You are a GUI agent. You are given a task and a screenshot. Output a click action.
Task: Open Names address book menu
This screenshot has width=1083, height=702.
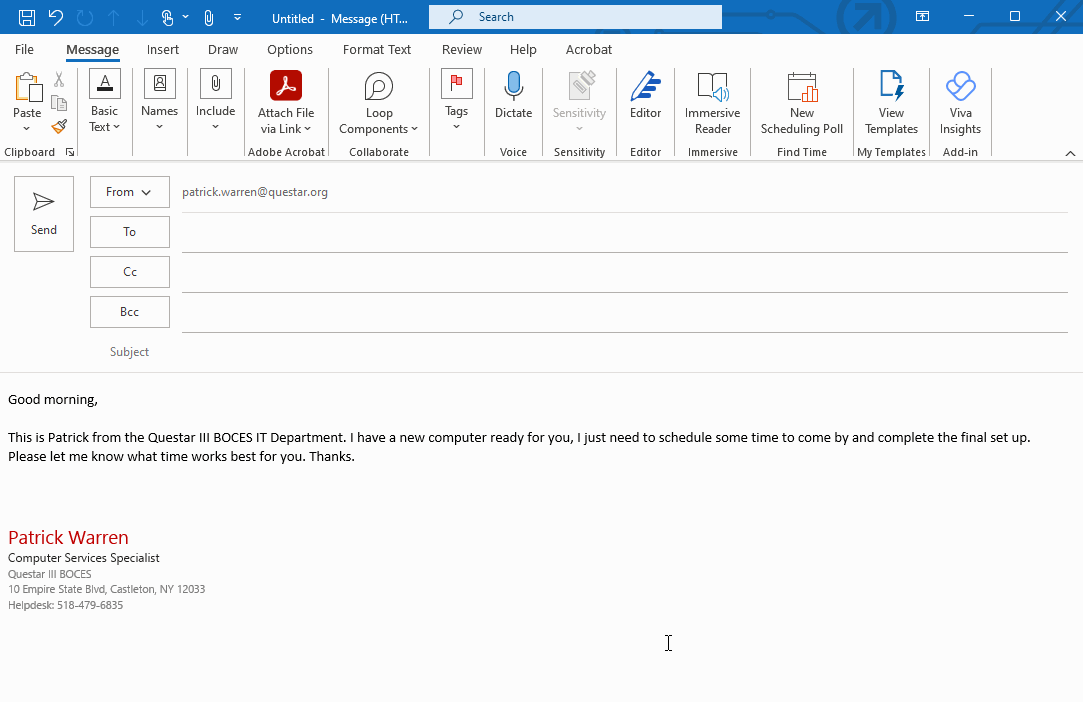point(160,101)
